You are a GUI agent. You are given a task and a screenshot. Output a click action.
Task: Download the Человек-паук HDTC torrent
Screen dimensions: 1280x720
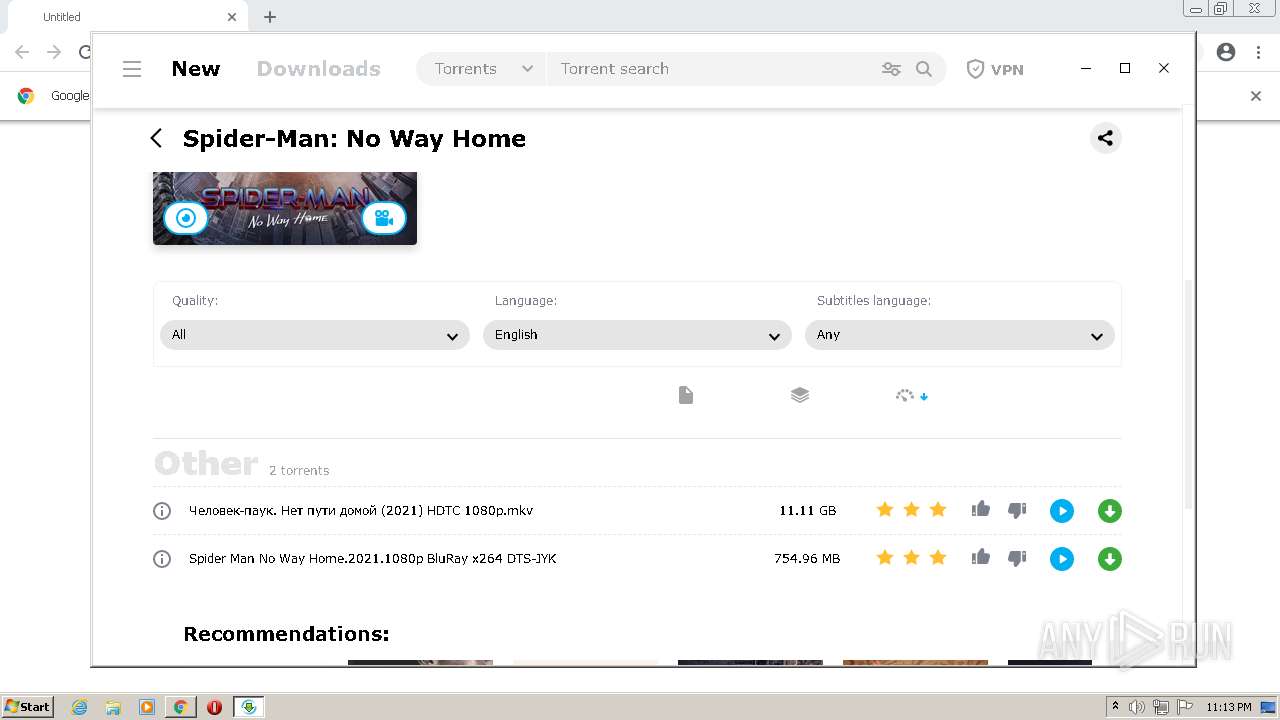tap(1110, 511)
